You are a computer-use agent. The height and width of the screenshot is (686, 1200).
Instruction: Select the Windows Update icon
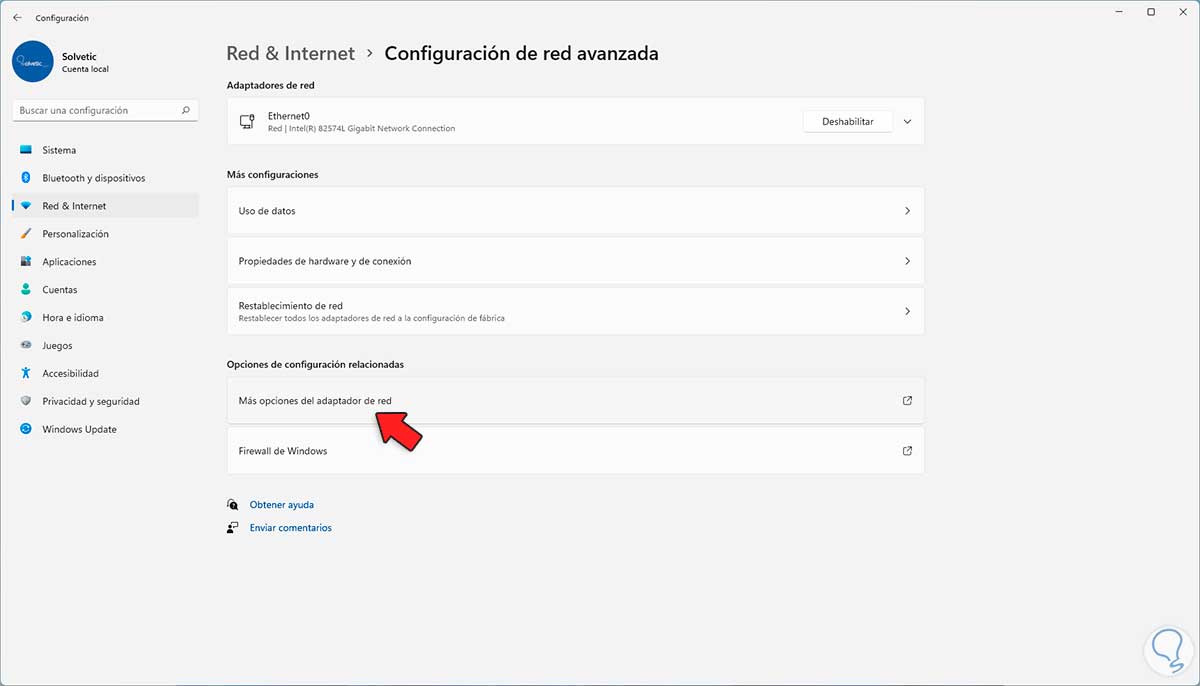pyautogui.click(x=26, y=430)
